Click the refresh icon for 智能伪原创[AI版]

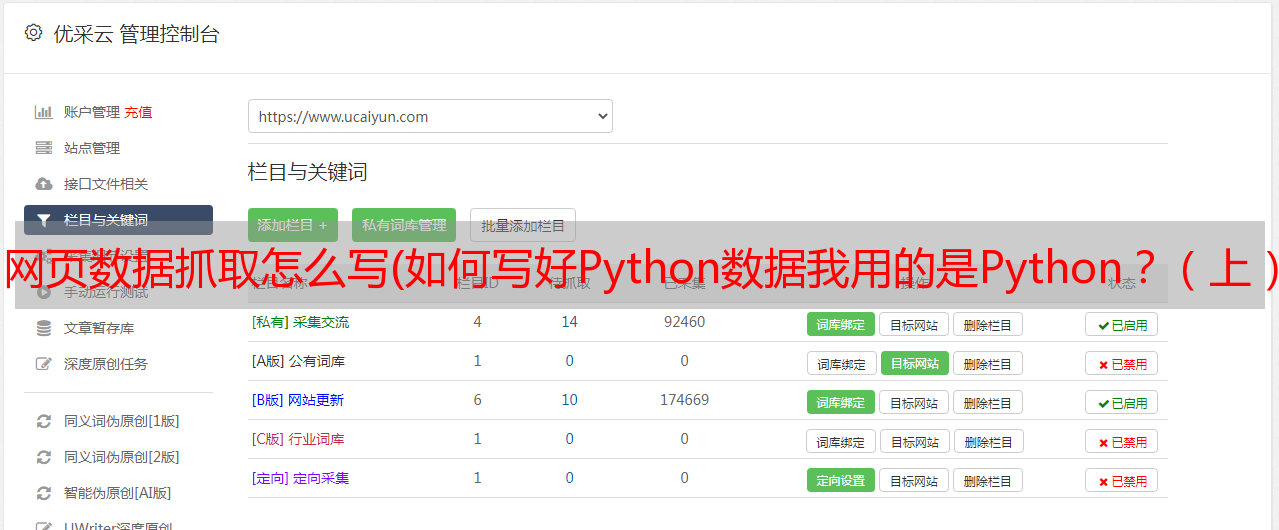[x=44, y=493]
